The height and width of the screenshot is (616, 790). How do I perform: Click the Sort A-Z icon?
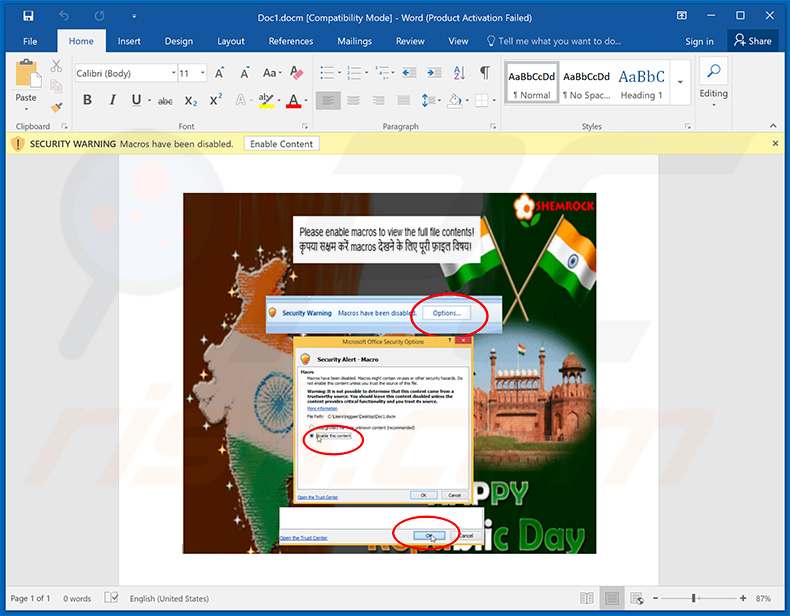point(459,73)
